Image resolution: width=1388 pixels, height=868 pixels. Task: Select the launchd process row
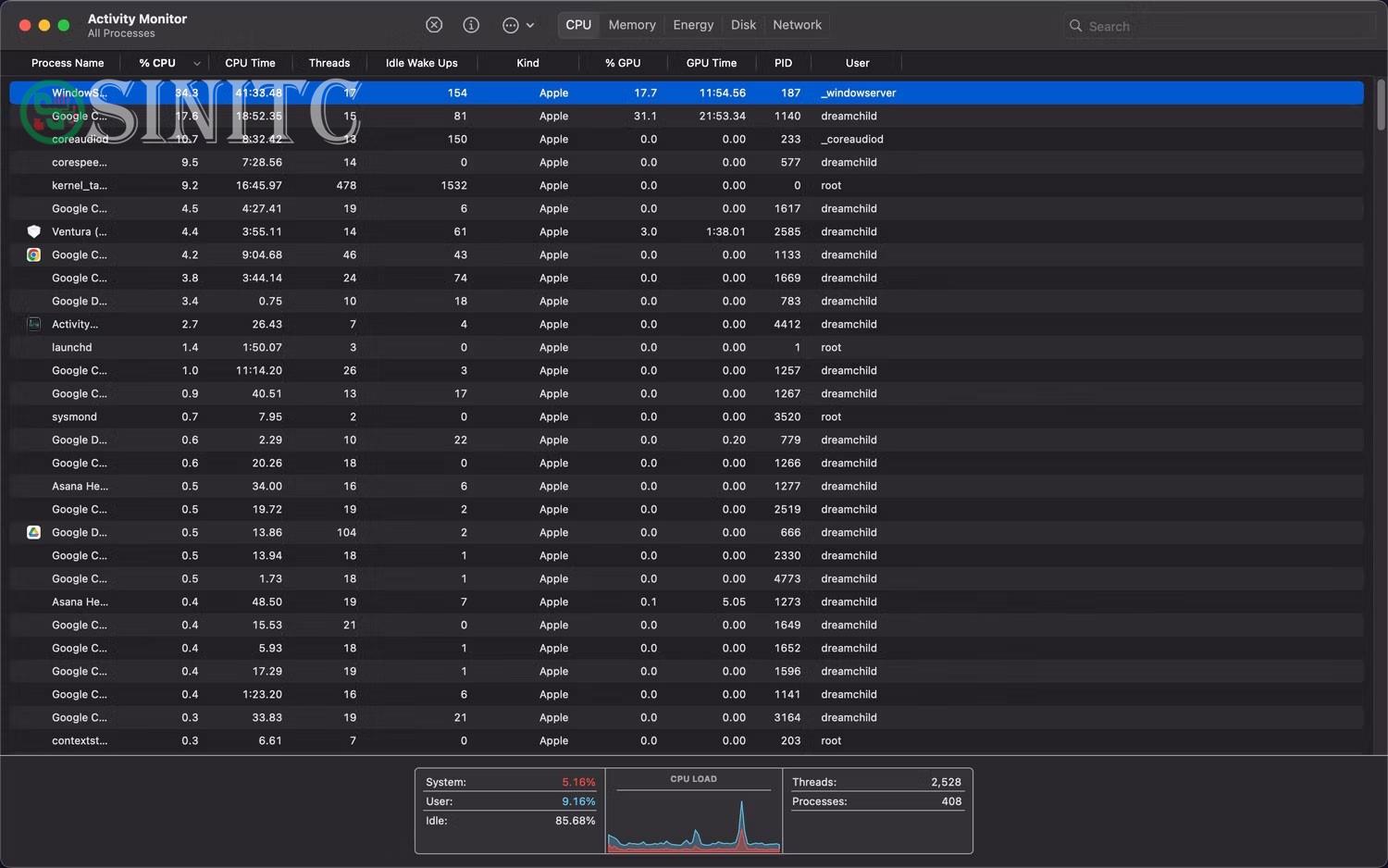[x=686, y=347]
